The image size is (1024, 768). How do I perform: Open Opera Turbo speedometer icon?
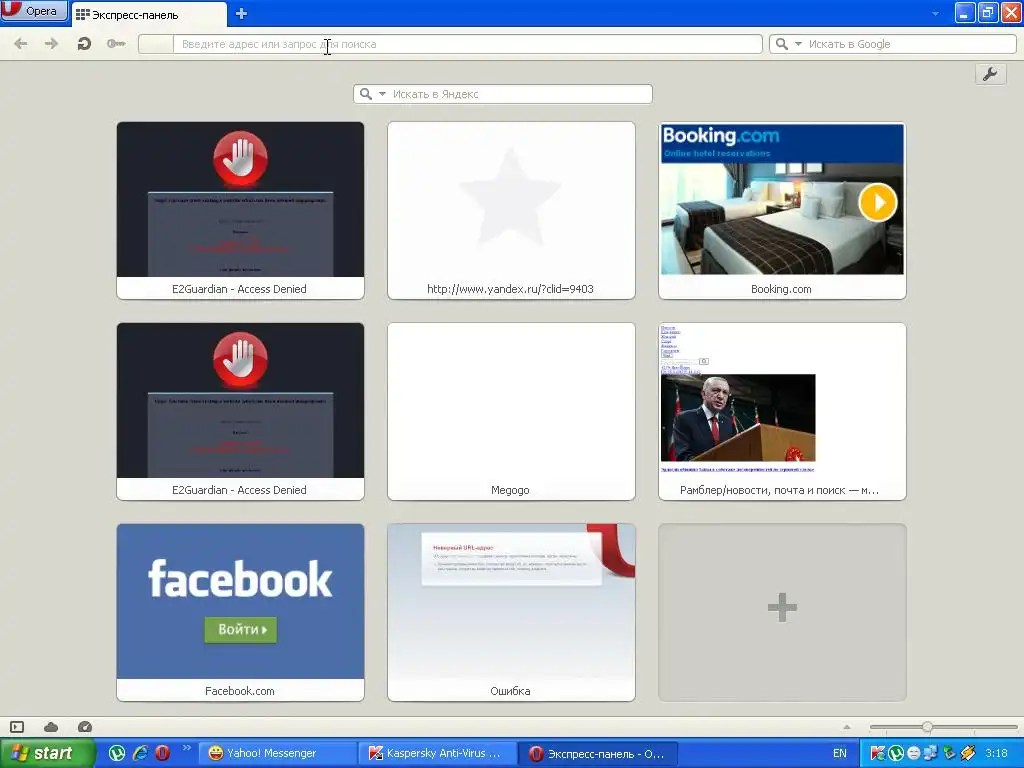coord(85,727)
